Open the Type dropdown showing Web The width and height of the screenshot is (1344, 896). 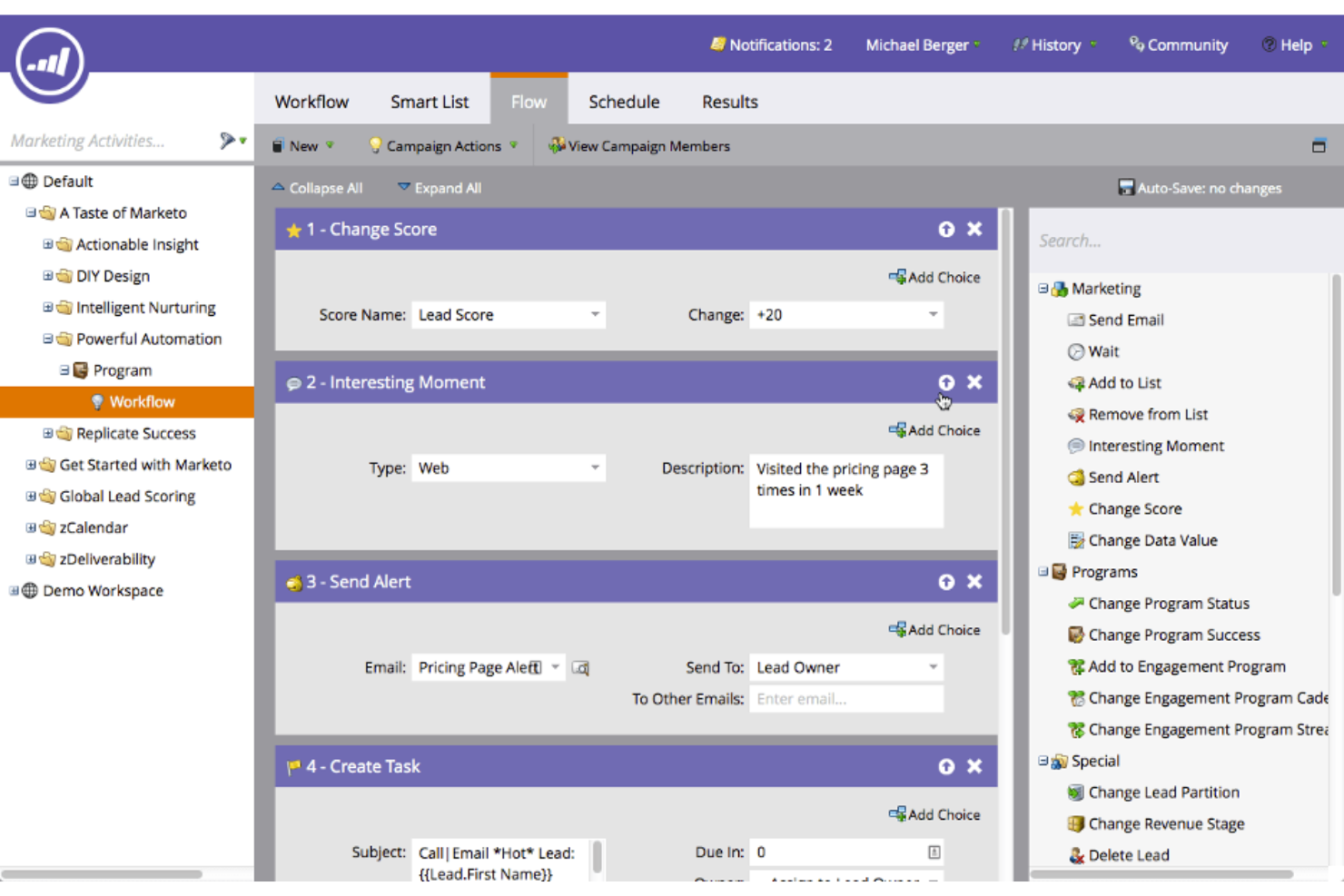click(x=594, y=468)
